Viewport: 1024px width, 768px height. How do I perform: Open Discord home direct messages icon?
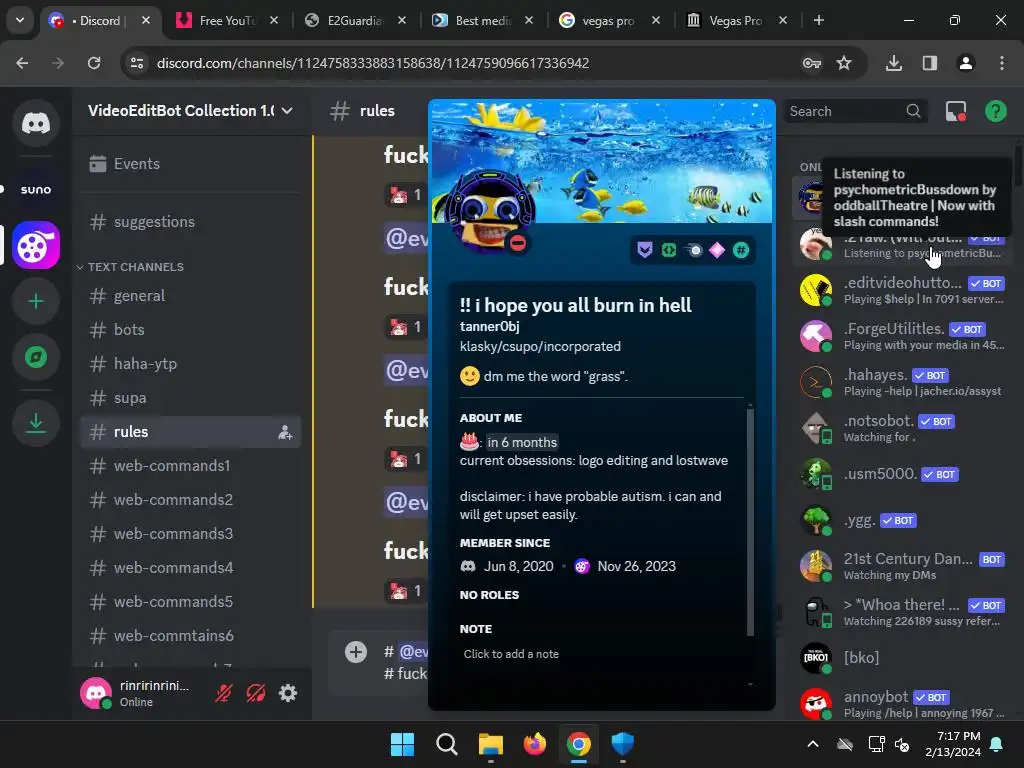(x=36, y=123)
